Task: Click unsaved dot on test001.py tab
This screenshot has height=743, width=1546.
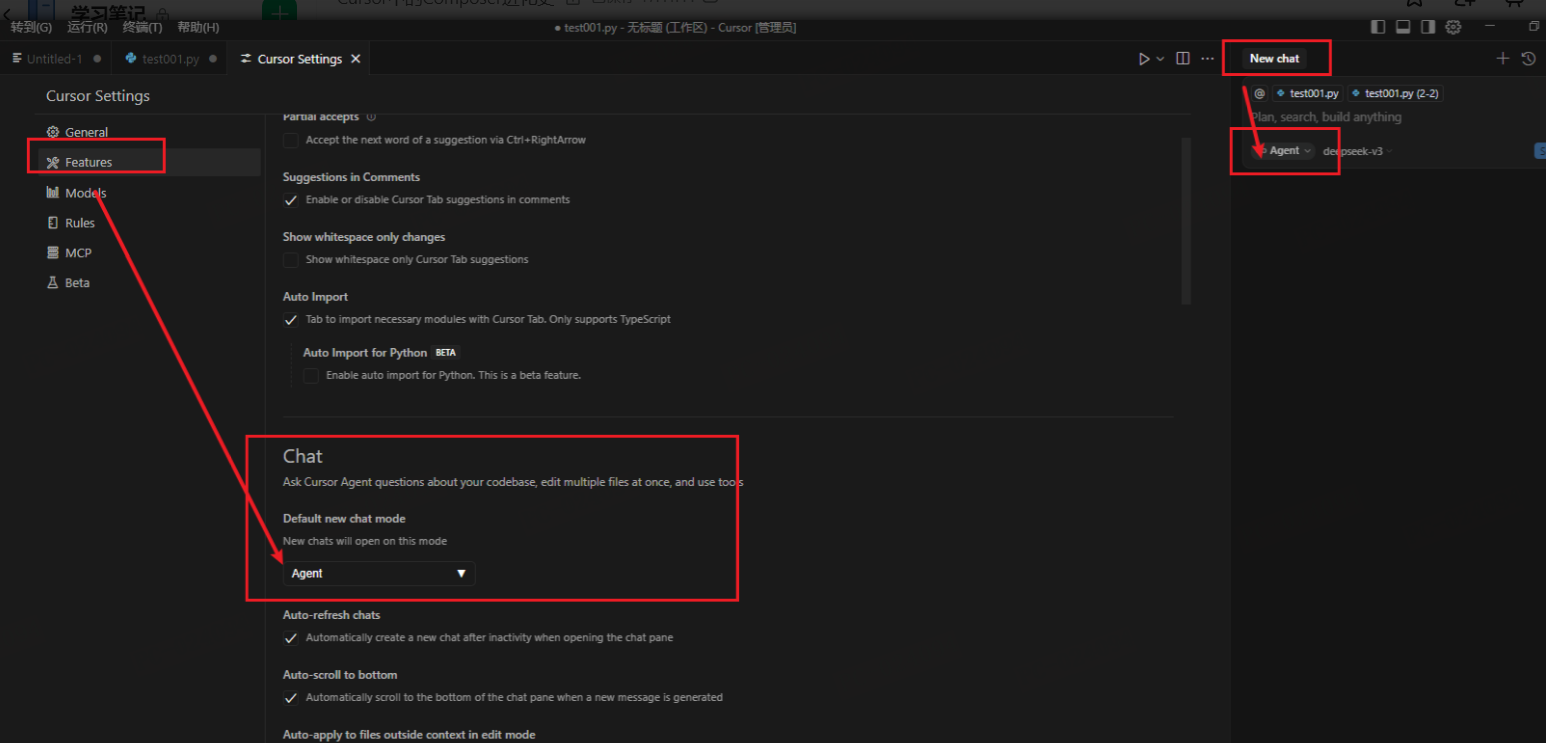Action: click(213, 59)
